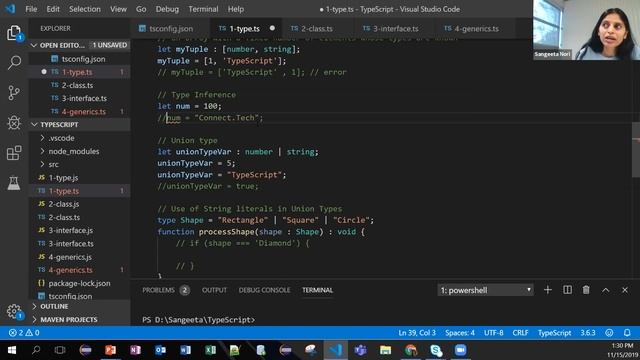This screenshot has height=360, width=640.
Task: Open the View menu
Action: tap(118, 9)
